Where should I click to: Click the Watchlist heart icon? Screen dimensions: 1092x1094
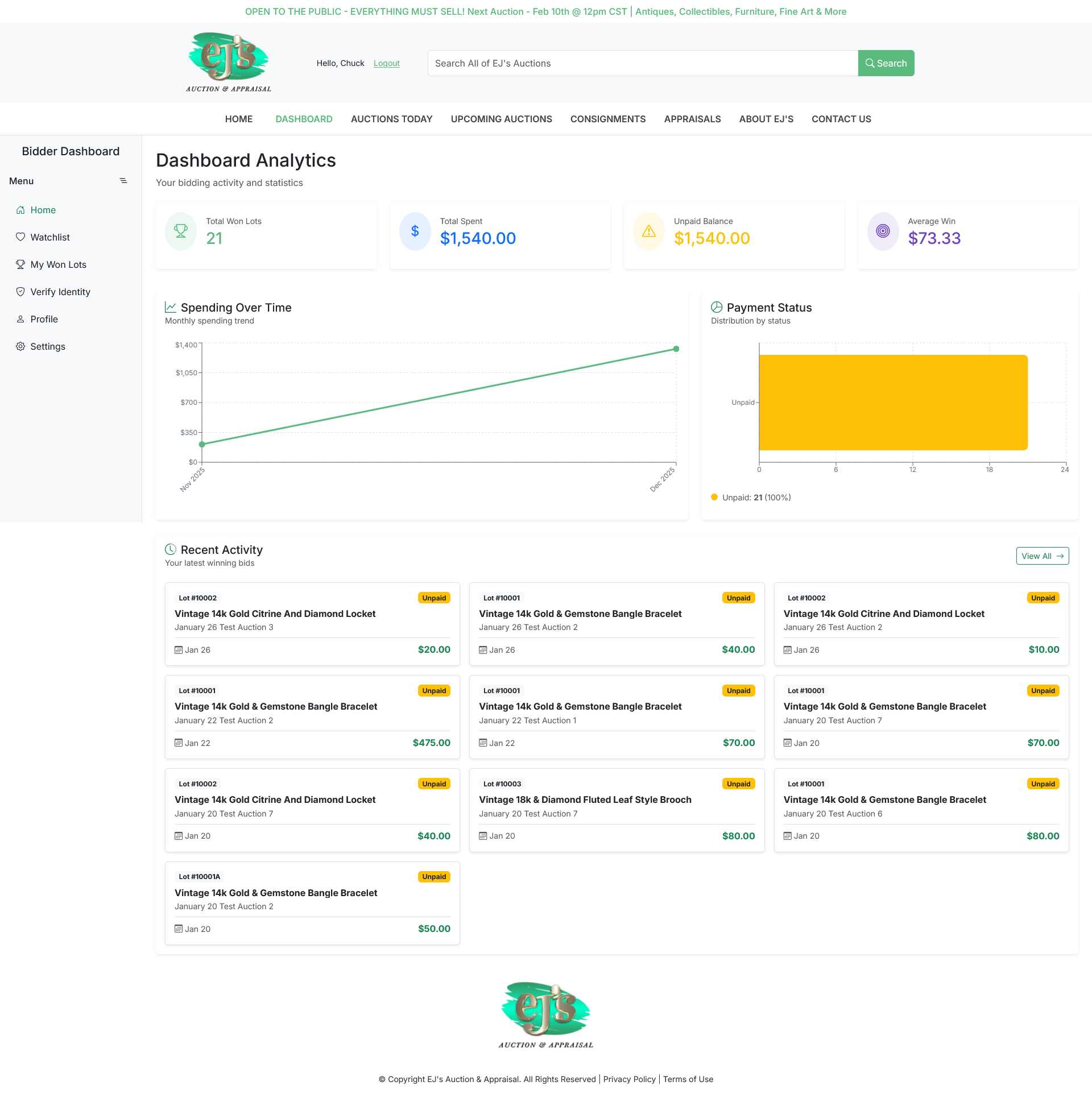click(x=20, y=237)
